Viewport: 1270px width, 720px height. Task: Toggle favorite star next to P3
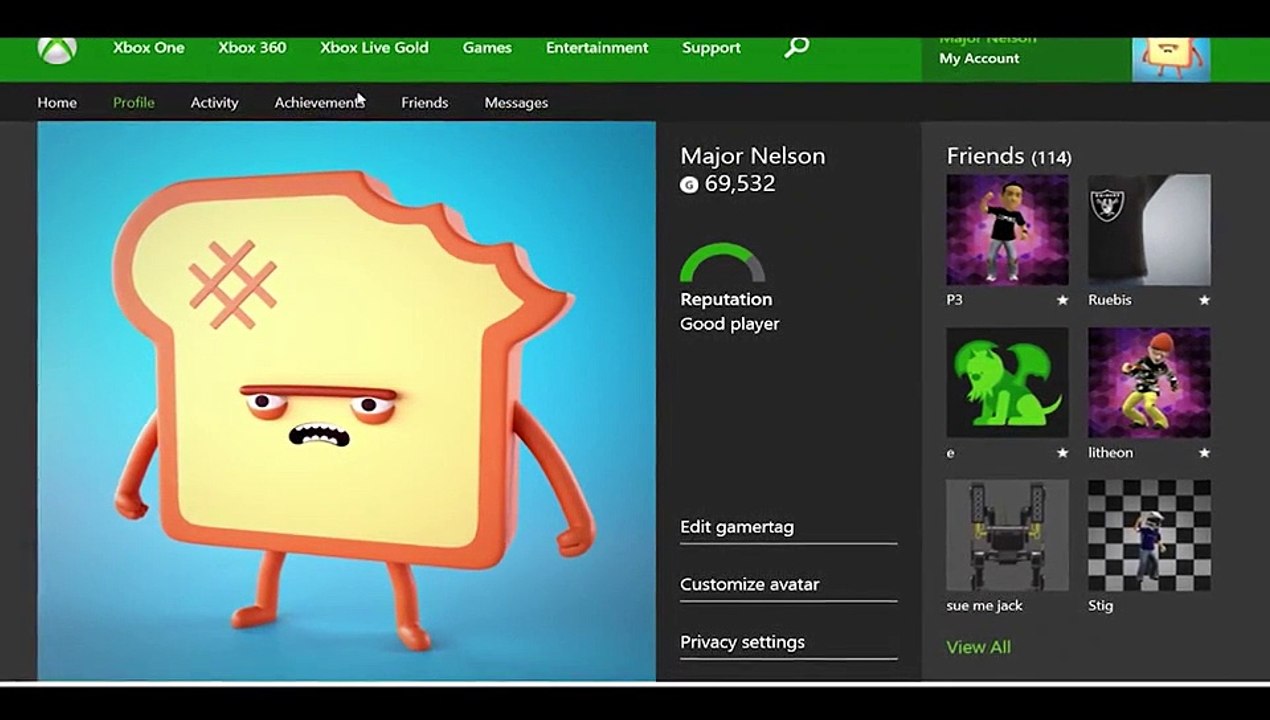[x=1062, y=300]
